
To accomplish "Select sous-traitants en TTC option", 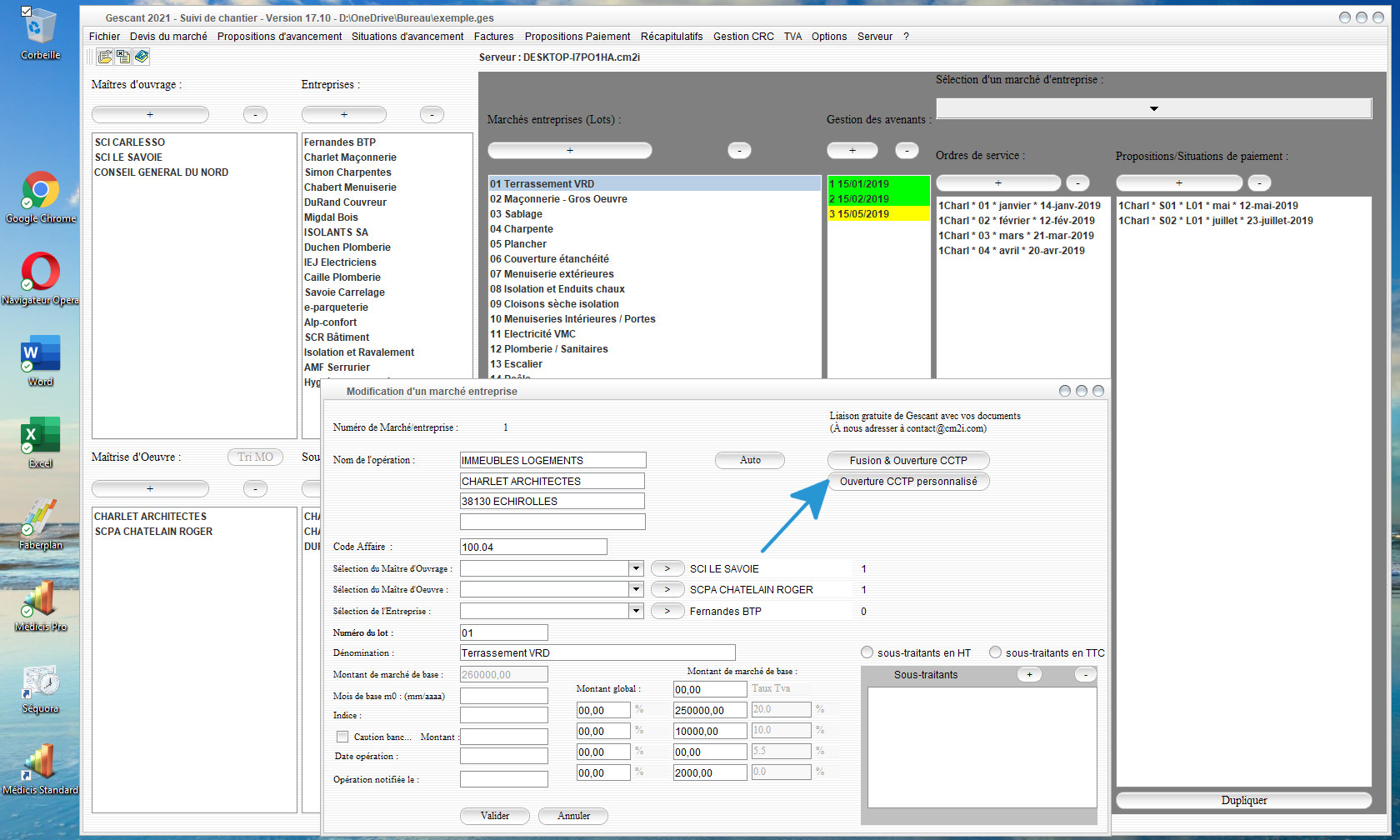I will tap(995, 652).
